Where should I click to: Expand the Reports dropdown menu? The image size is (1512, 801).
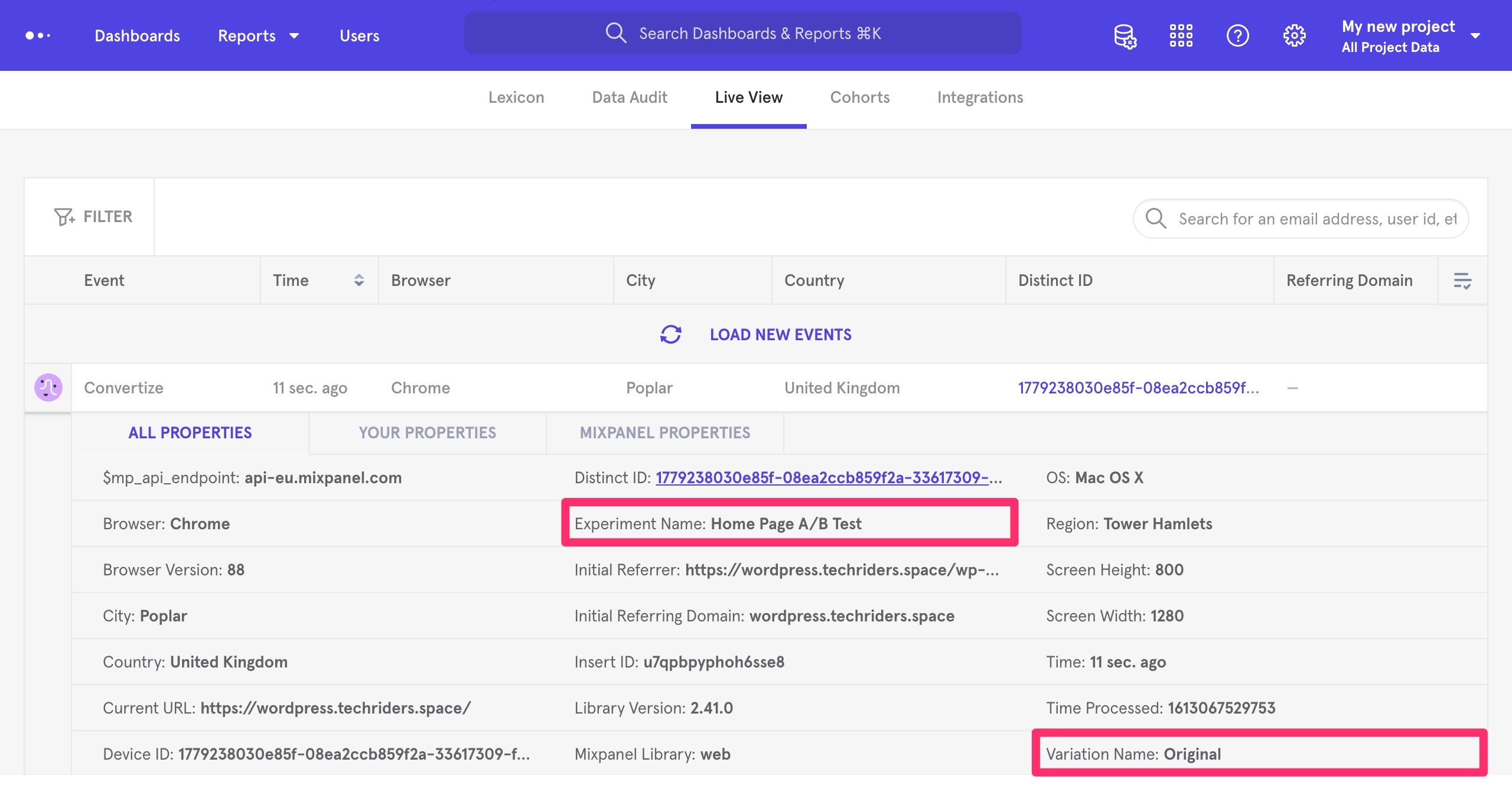(259, 35)
